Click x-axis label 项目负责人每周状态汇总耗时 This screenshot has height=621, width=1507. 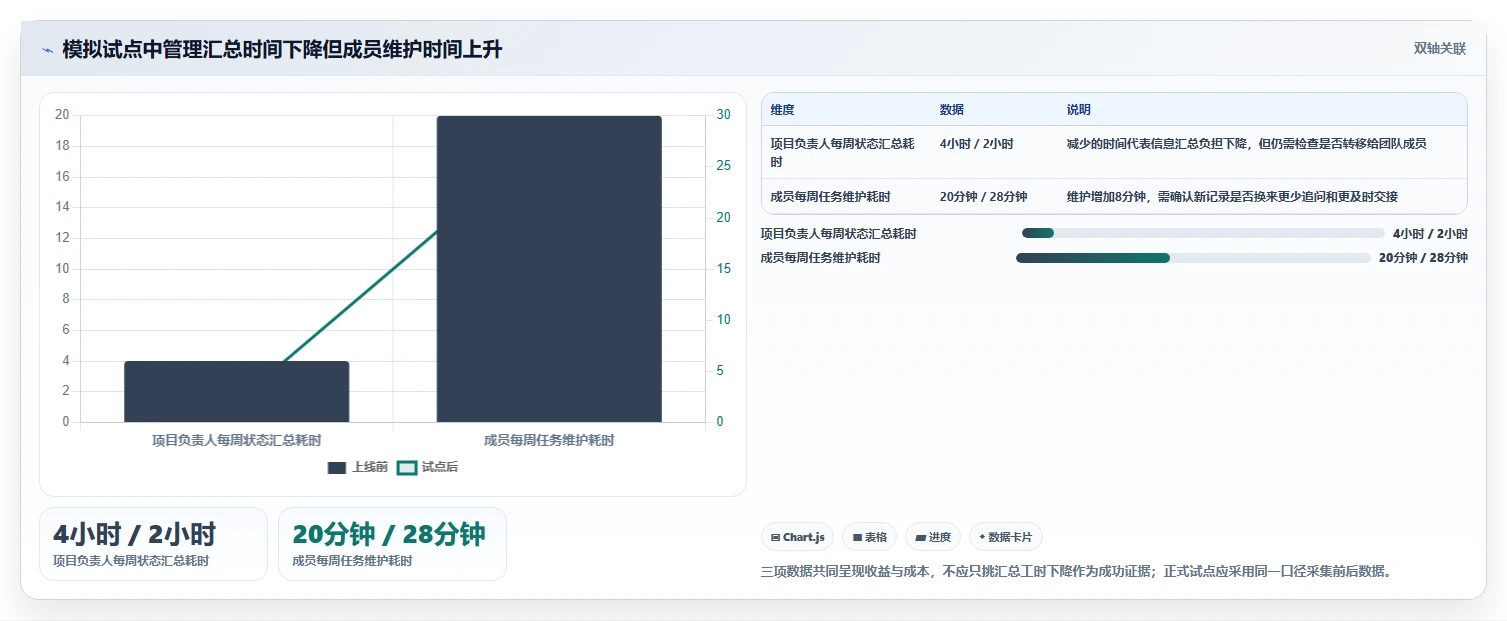237,440
